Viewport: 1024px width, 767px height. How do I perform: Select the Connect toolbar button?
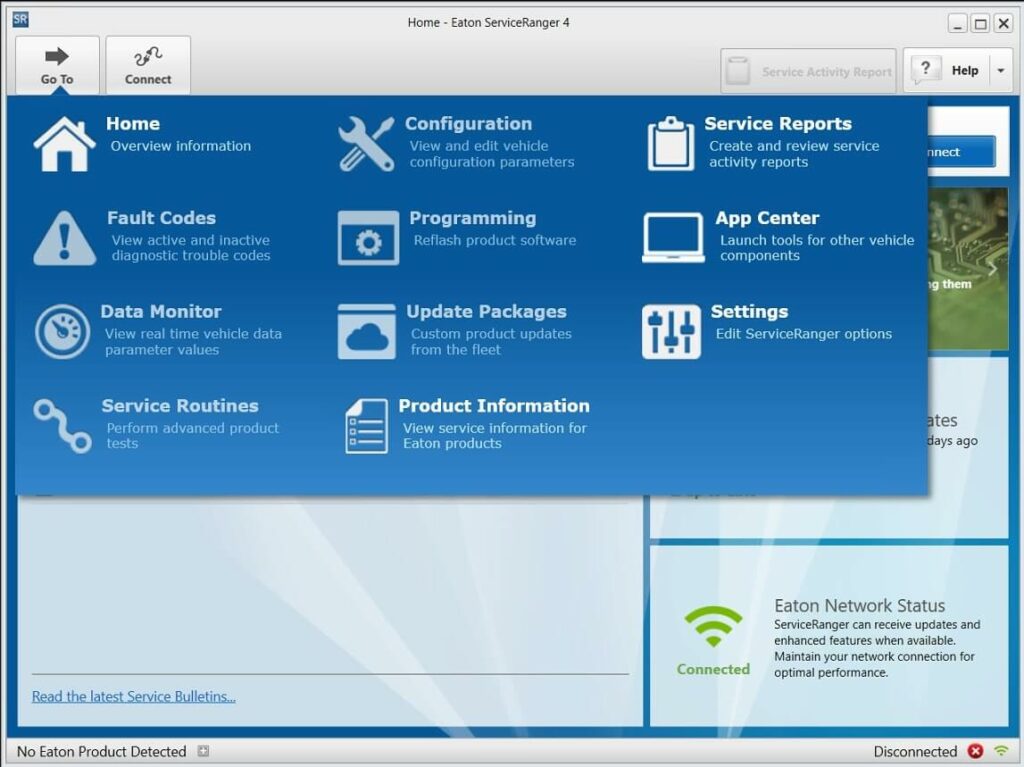pyautogui.click(x=147, y=64)
